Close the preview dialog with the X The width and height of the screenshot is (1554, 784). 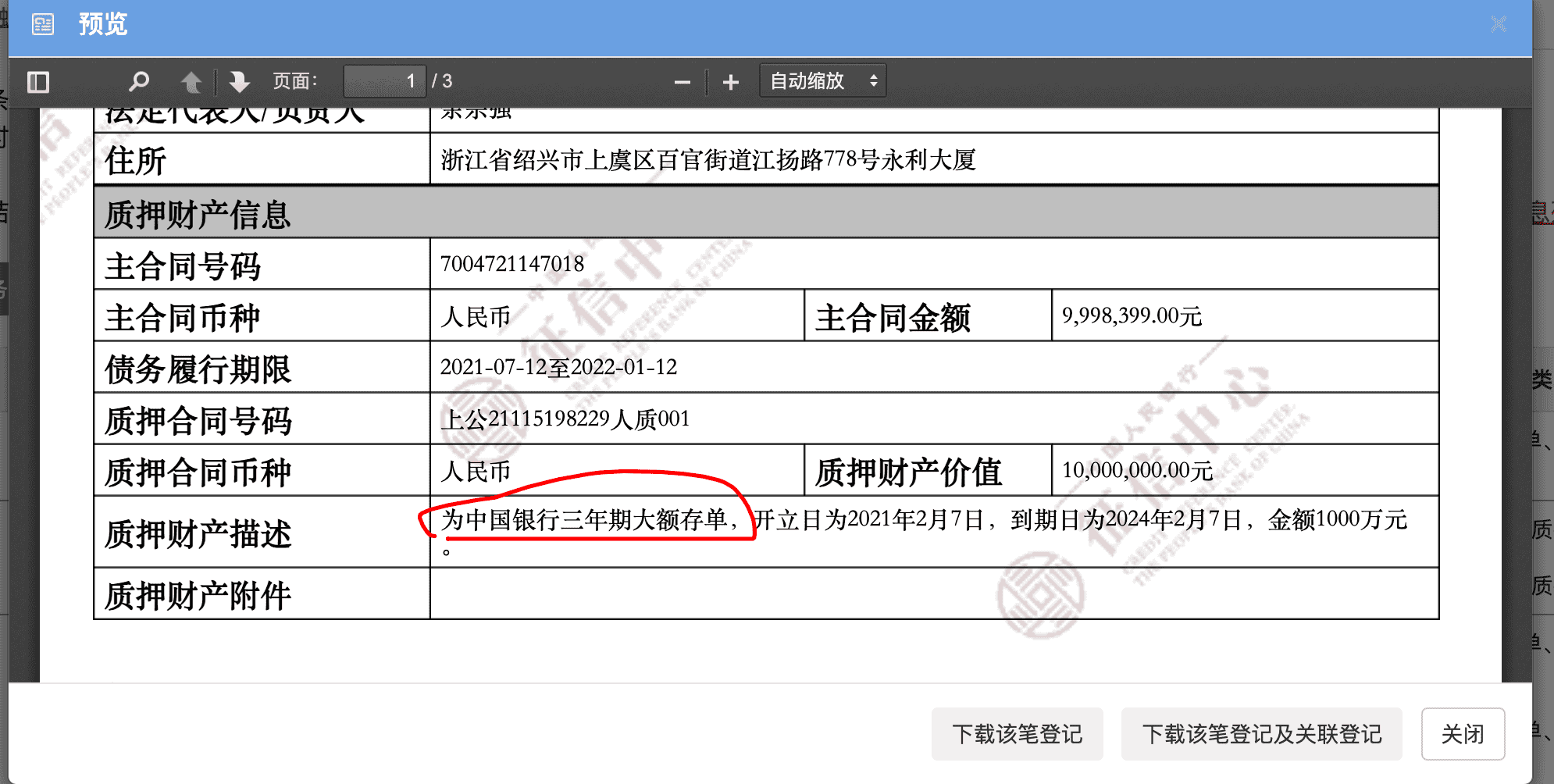point(1498,24)
